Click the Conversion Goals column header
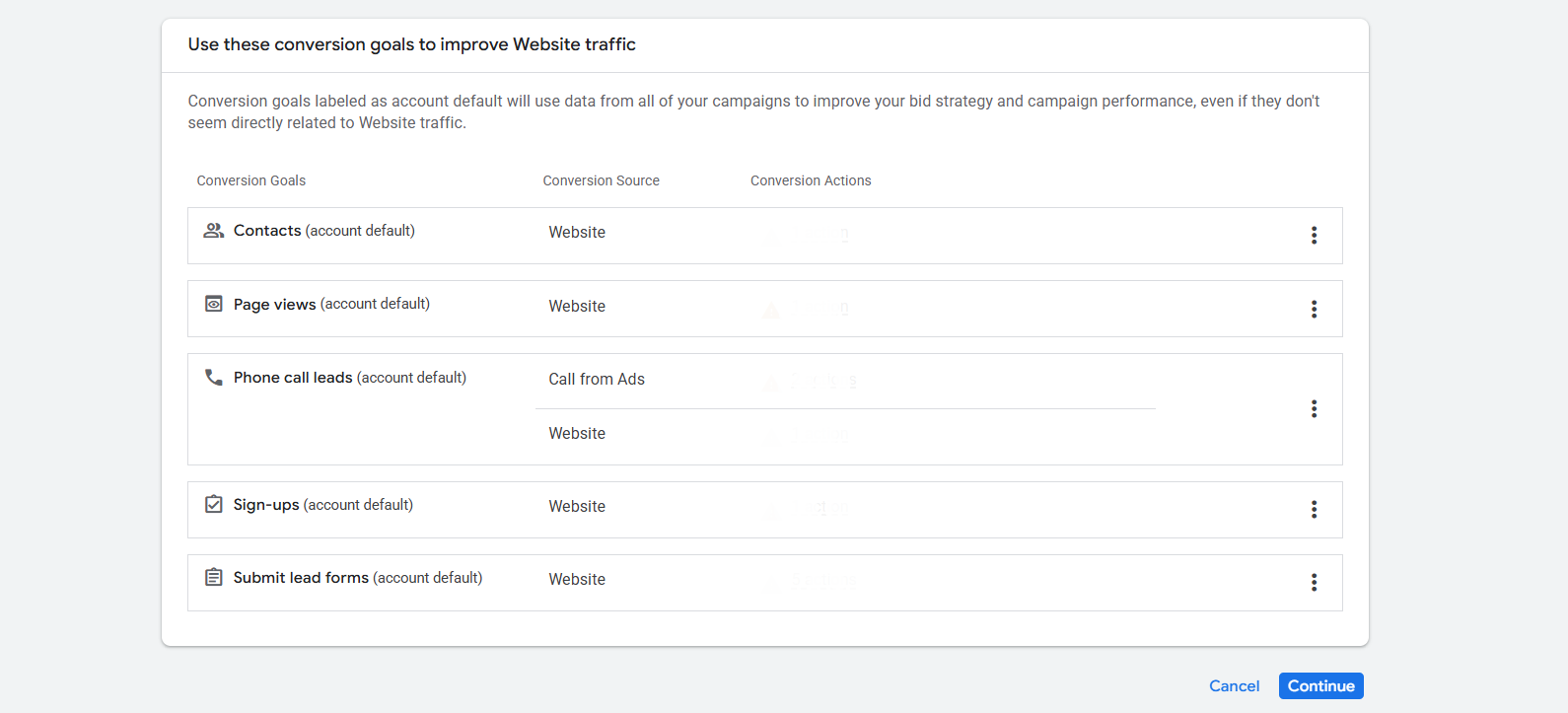The height and width of the screenshot is (713, 1568). [250, 180]
